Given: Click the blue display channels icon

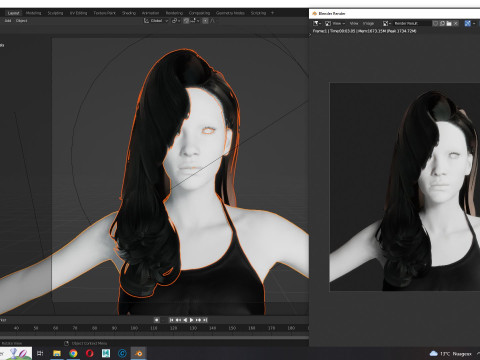Looking at the screenshot, I should (468, 23).
